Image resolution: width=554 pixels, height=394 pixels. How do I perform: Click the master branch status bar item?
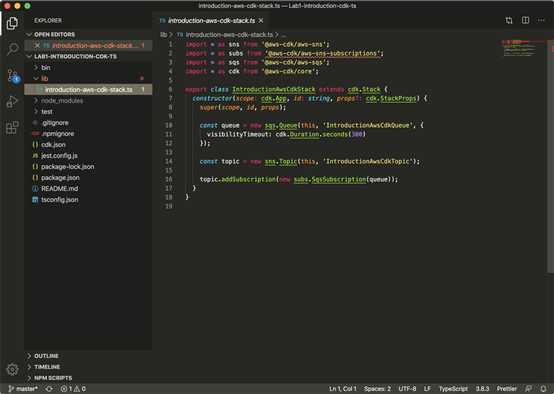tap(23, 389)
